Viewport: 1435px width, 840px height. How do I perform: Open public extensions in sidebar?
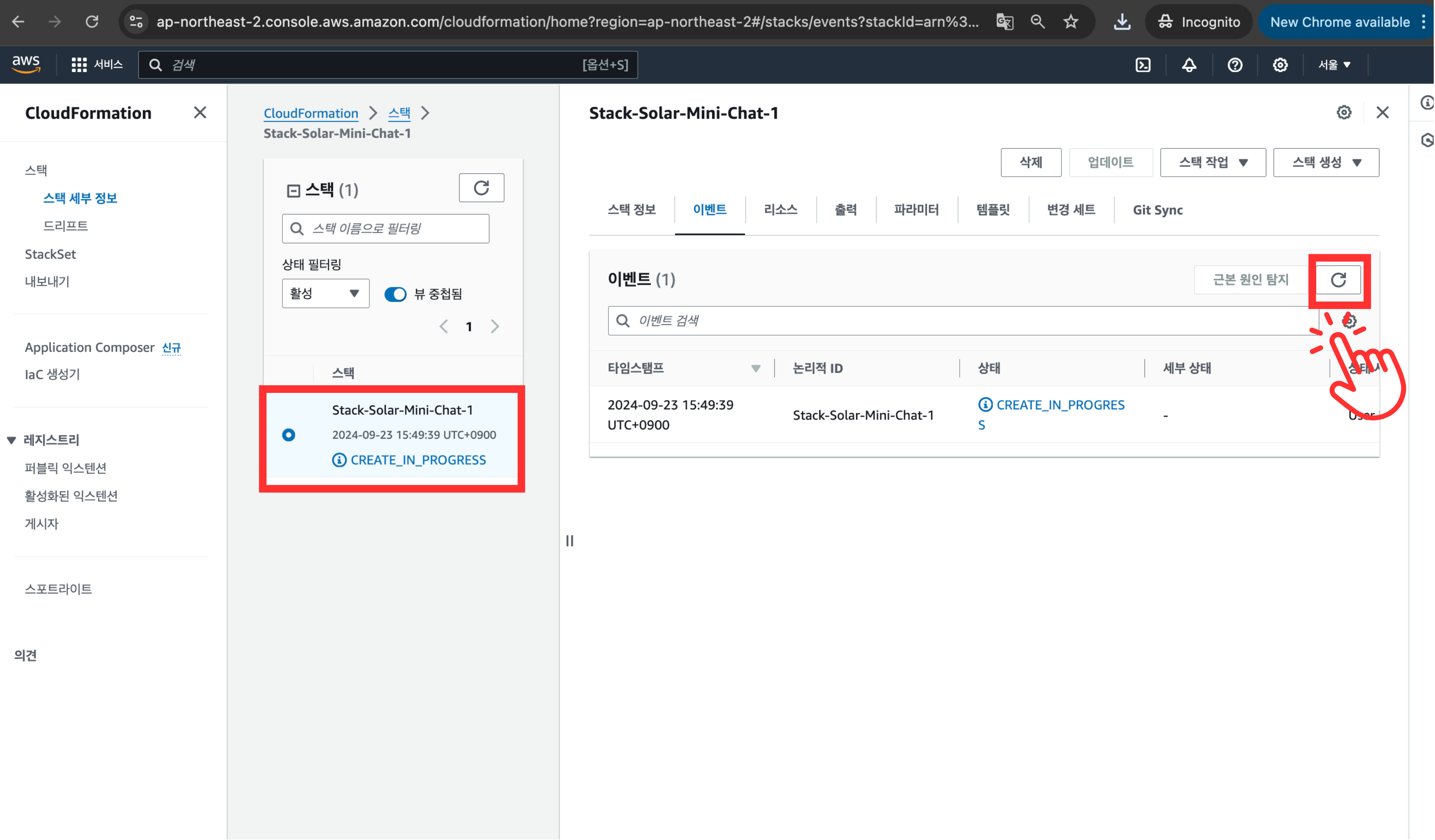65,468
